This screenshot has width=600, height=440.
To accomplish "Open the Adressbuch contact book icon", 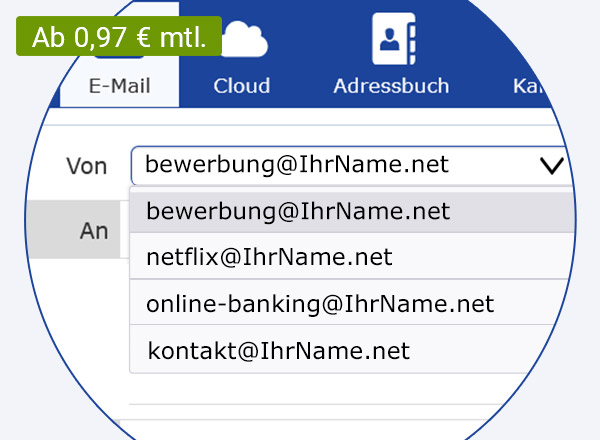I will coord(394,39).
